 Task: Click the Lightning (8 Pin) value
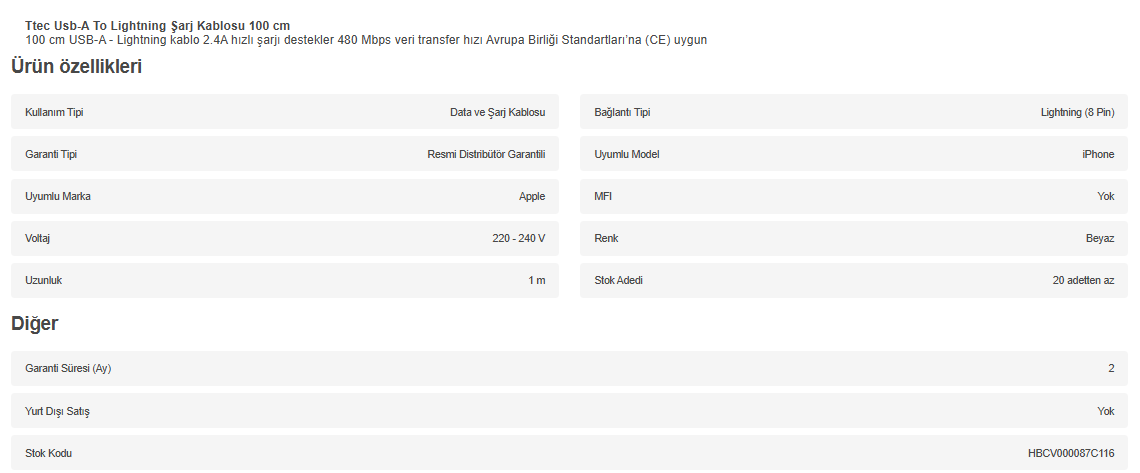coord(1077,112)
